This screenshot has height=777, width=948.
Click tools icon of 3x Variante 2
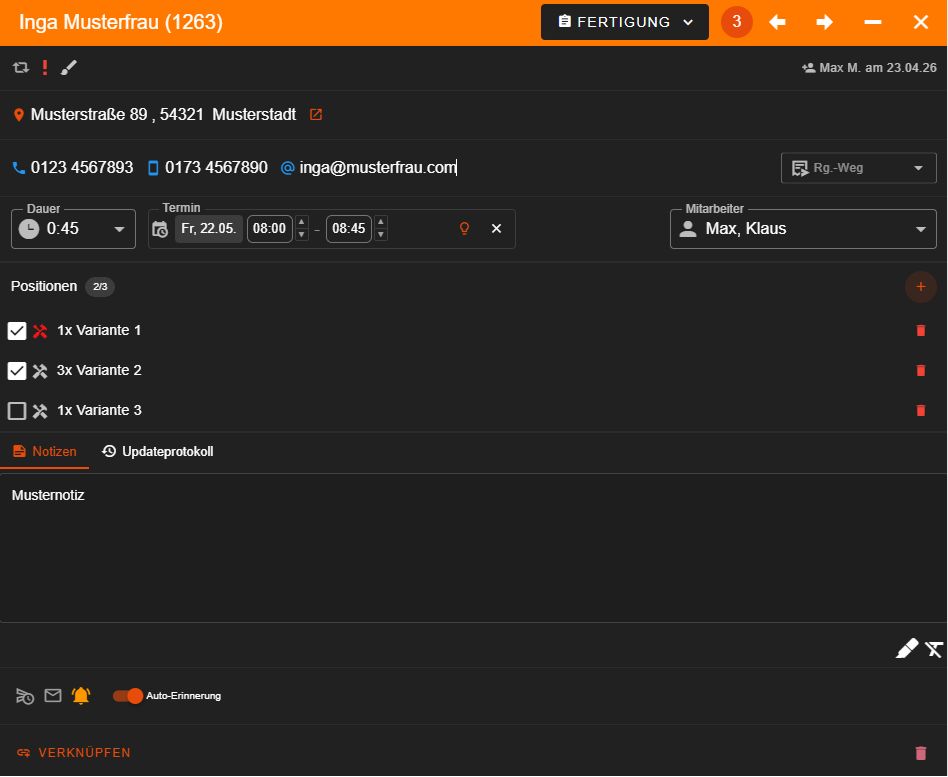(x=40, y=371)
